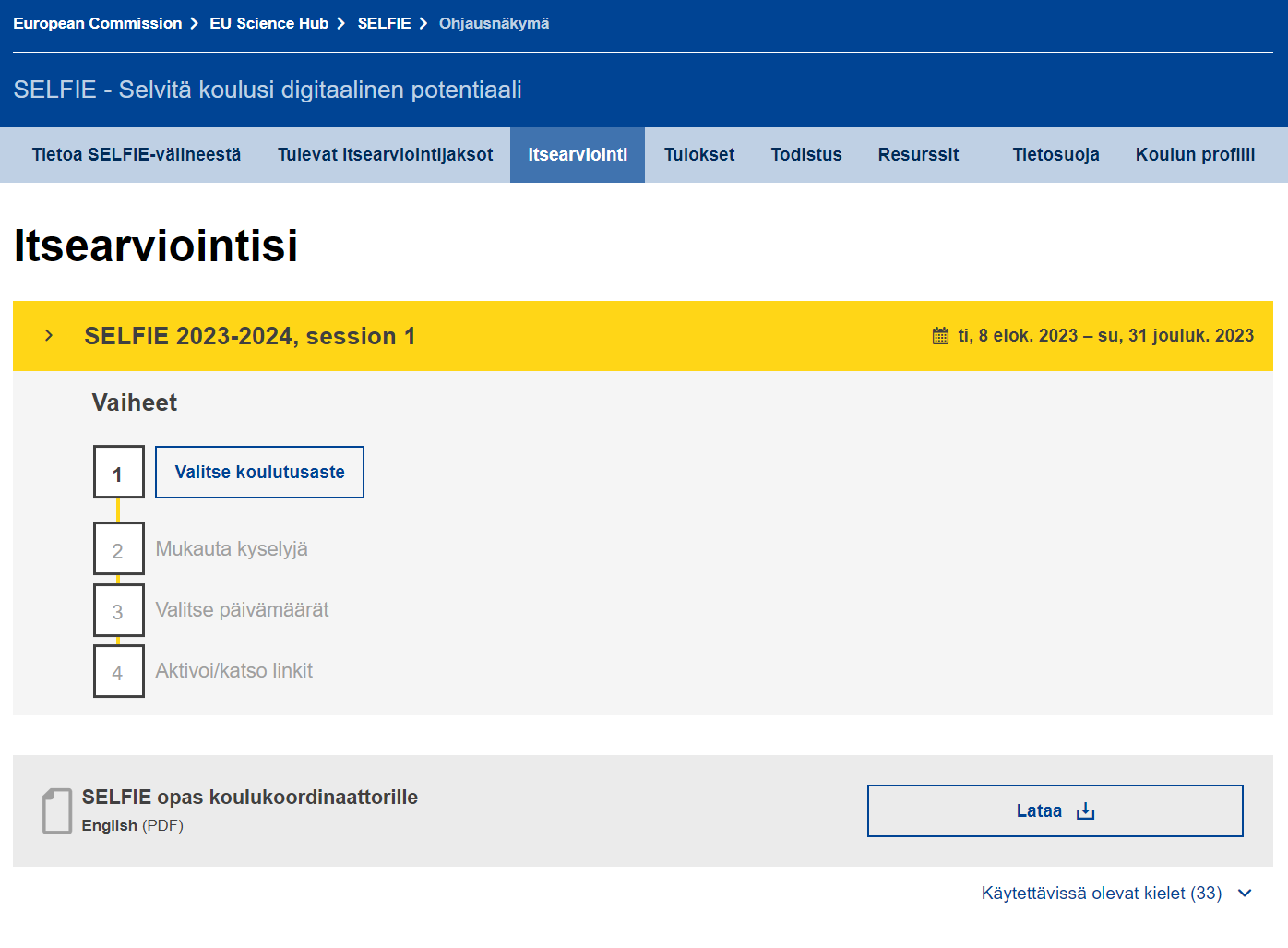This screenshot has height=948, width=1288.
Task: Select step number 2 box
Action: point(118,549)
